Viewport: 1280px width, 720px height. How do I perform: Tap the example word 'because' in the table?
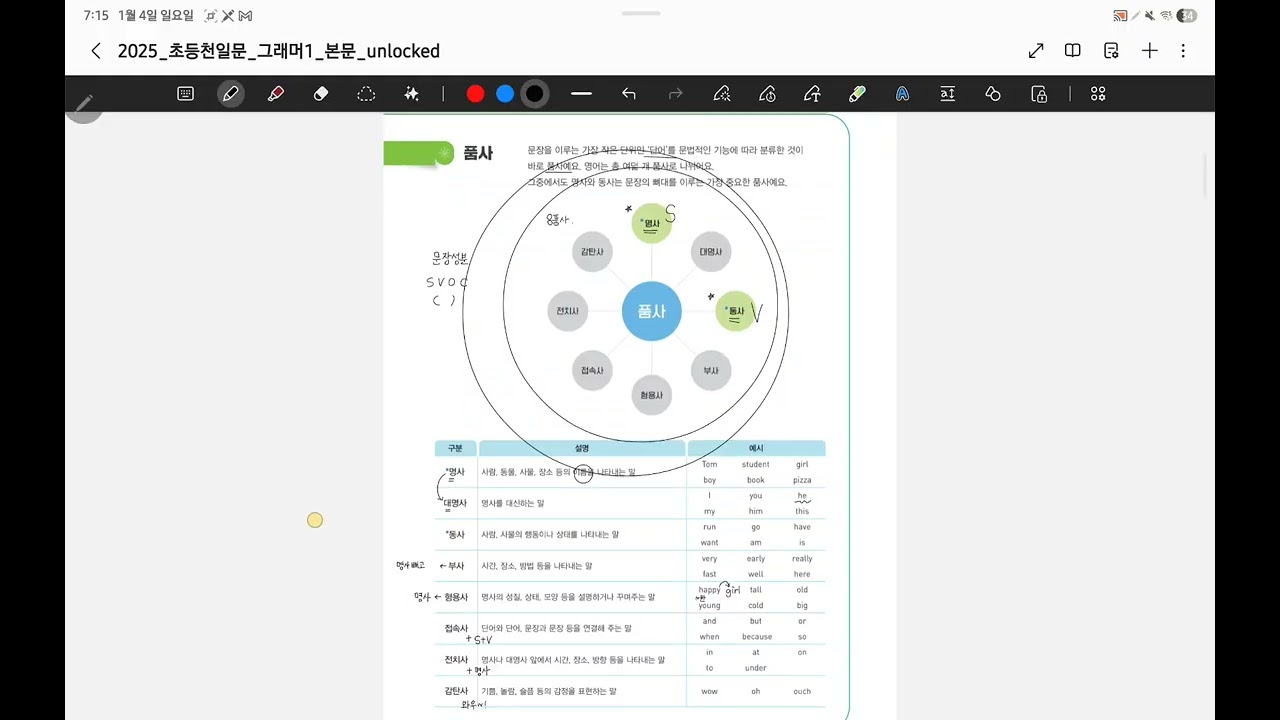756,637
